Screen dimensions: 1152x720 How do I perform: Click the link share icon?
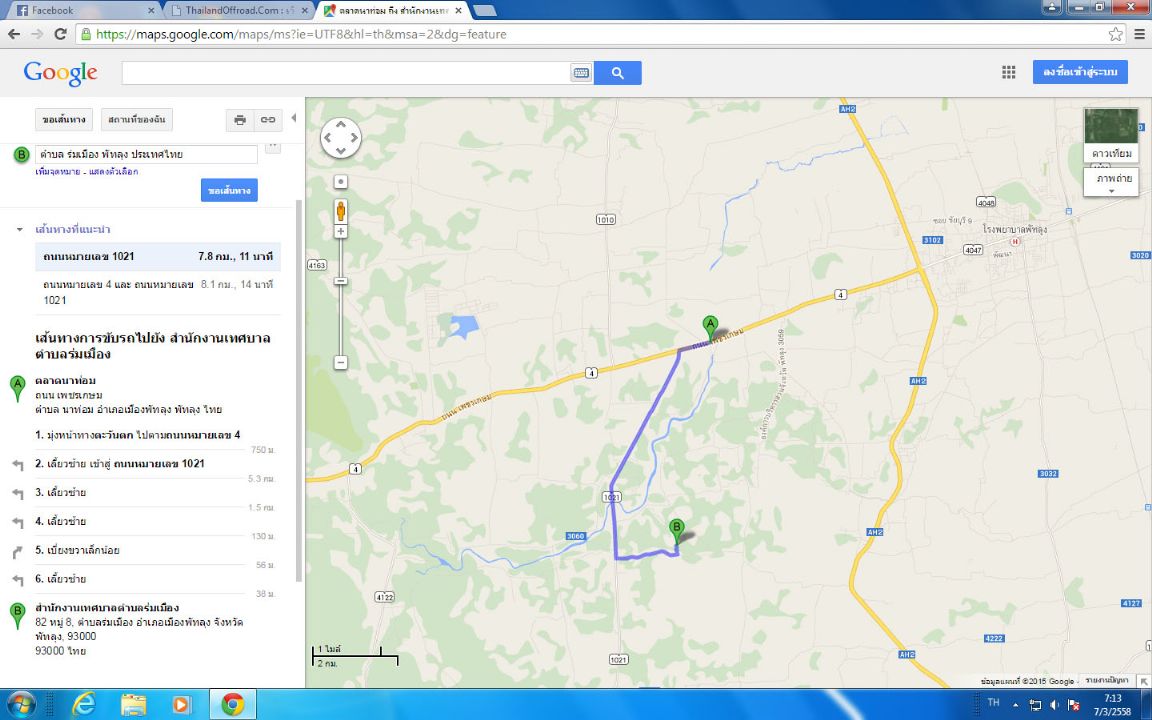coord(268,120)
